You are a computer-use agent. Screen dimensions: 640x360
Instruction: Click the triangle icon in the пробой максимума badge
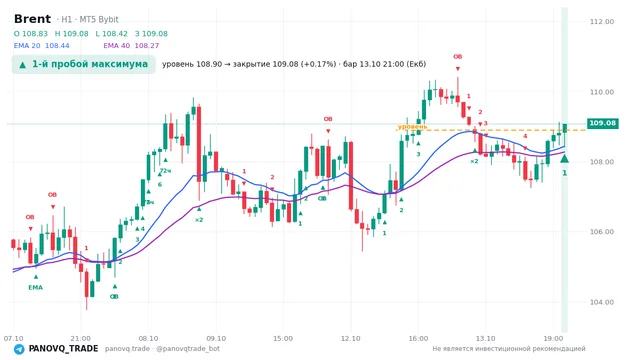23,64
